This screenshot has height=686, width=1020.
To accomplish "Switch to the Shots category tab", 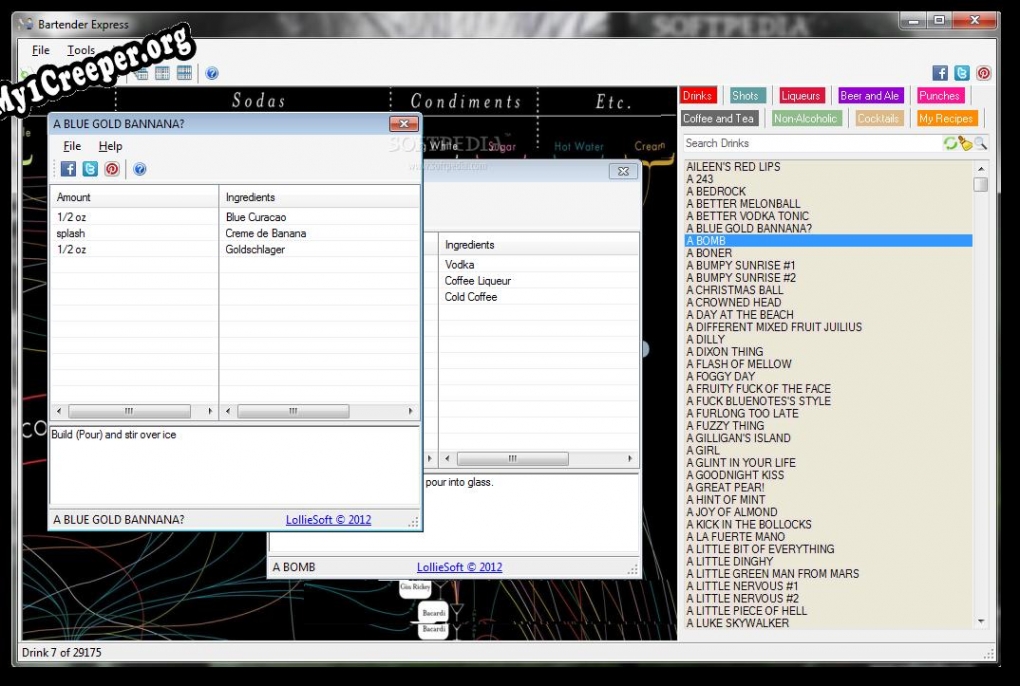I will pyautogui.click(x=745, y=96).
